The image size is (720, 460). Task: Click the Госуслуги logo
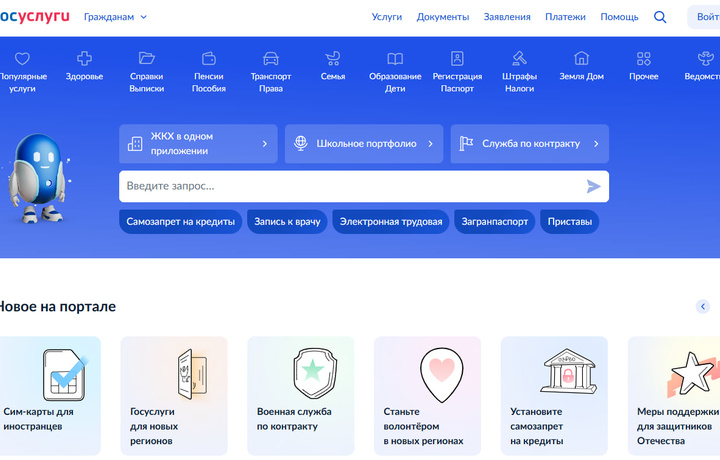pos(34,17)
